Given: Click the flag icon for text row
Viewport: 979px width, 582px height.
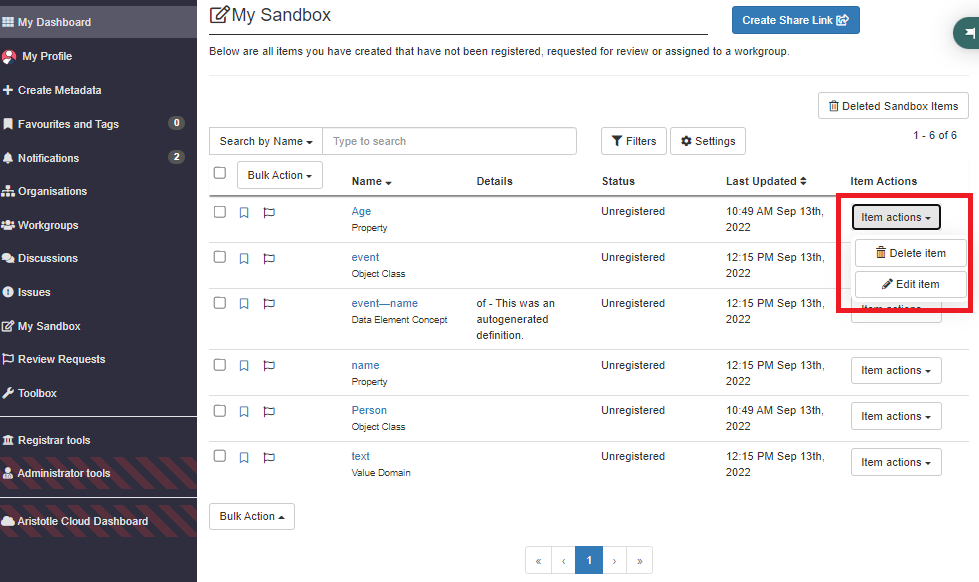Looking at the screenshot, I should coord(269,457).
